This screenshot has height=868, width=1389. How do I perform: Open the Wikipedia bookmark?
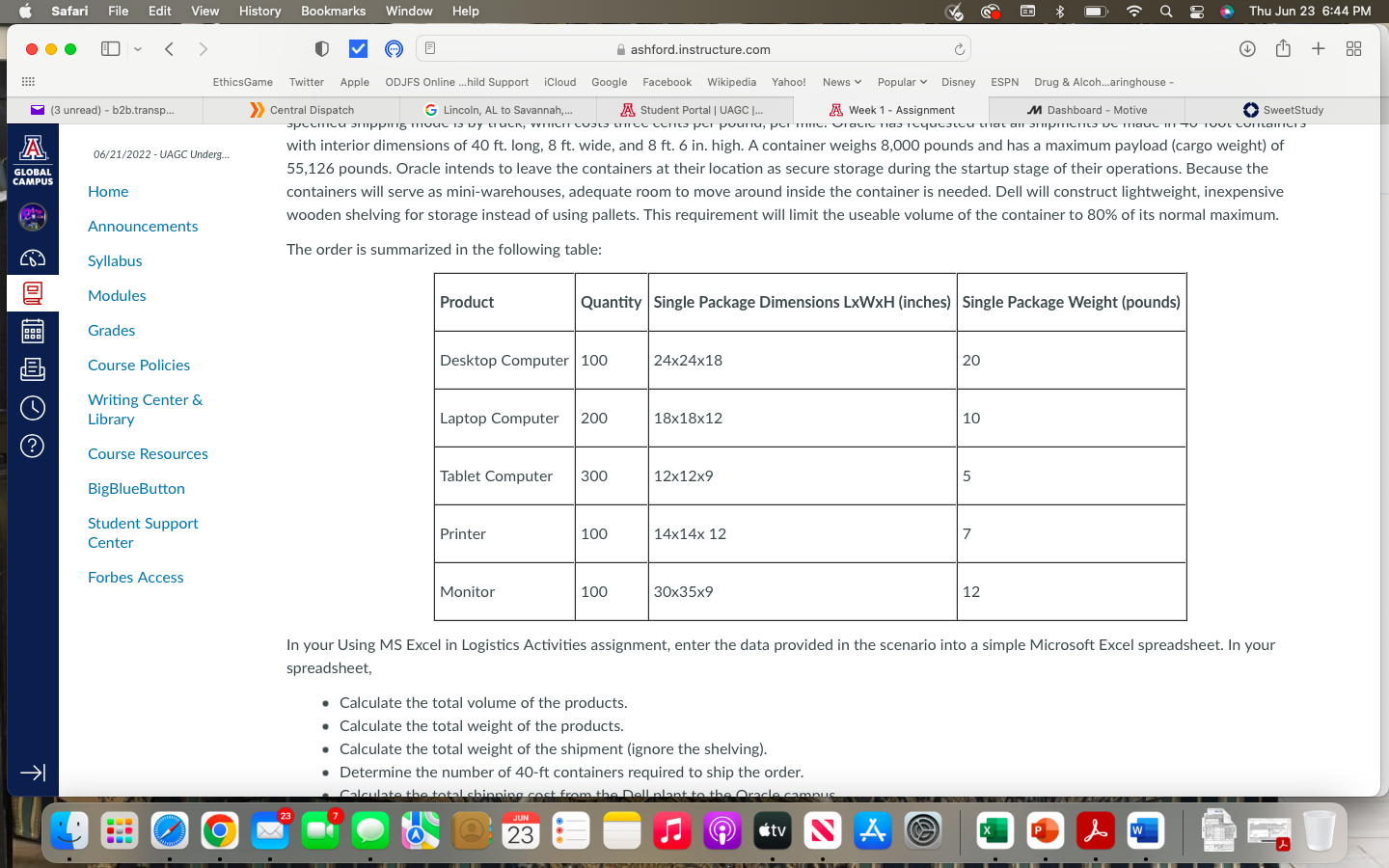[731, 82]
